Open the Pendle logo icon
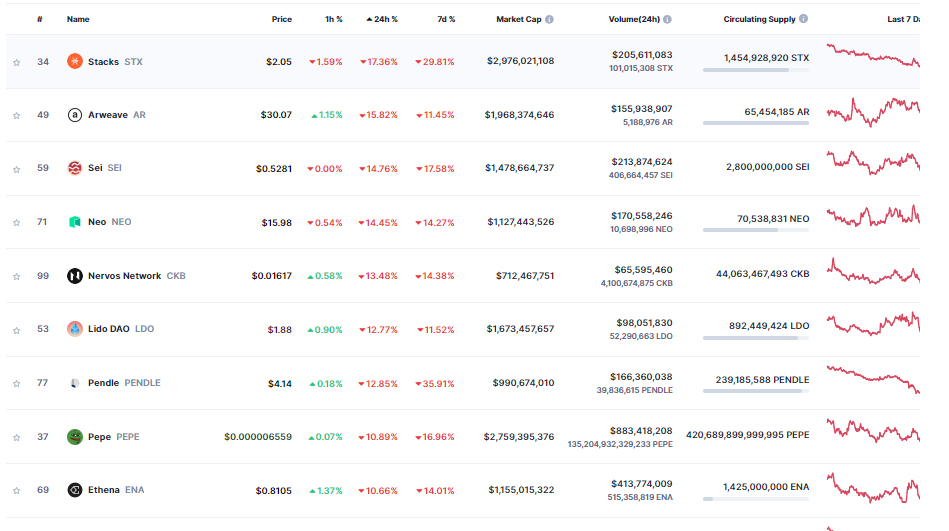949x531 pixels. click(74, 383)
